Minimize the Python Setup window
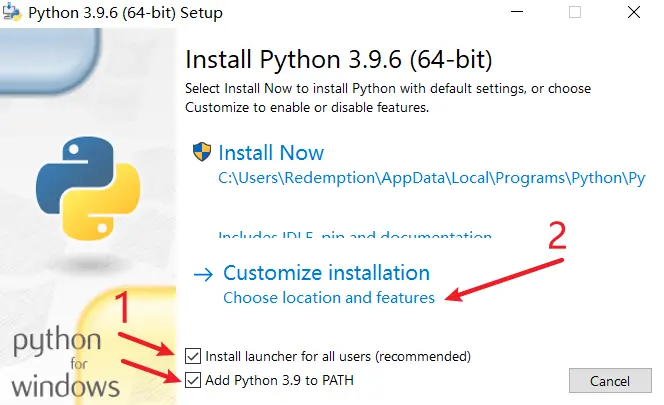Image resolution: width=664 pixels, height=405 pixels. [x=517, y=12]
